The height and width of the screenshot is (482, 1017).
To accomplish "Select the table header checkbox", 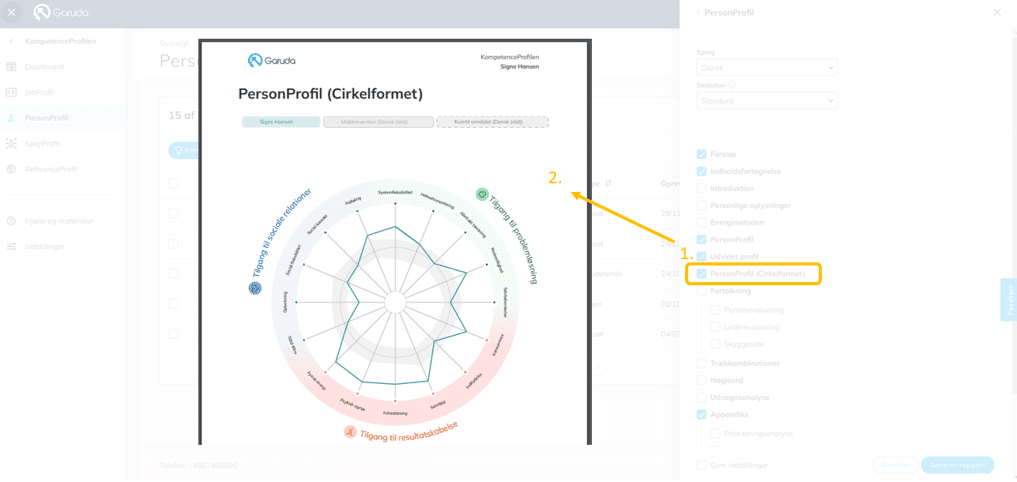I will point(173,184).
